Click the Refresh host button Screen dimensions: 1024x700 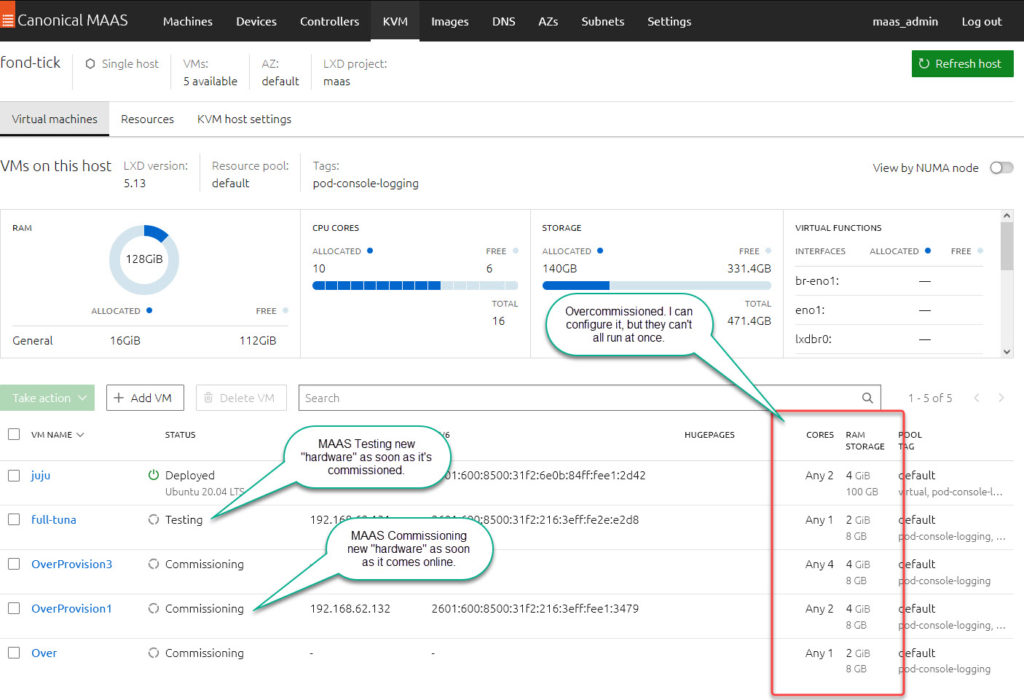coord(962,63)
